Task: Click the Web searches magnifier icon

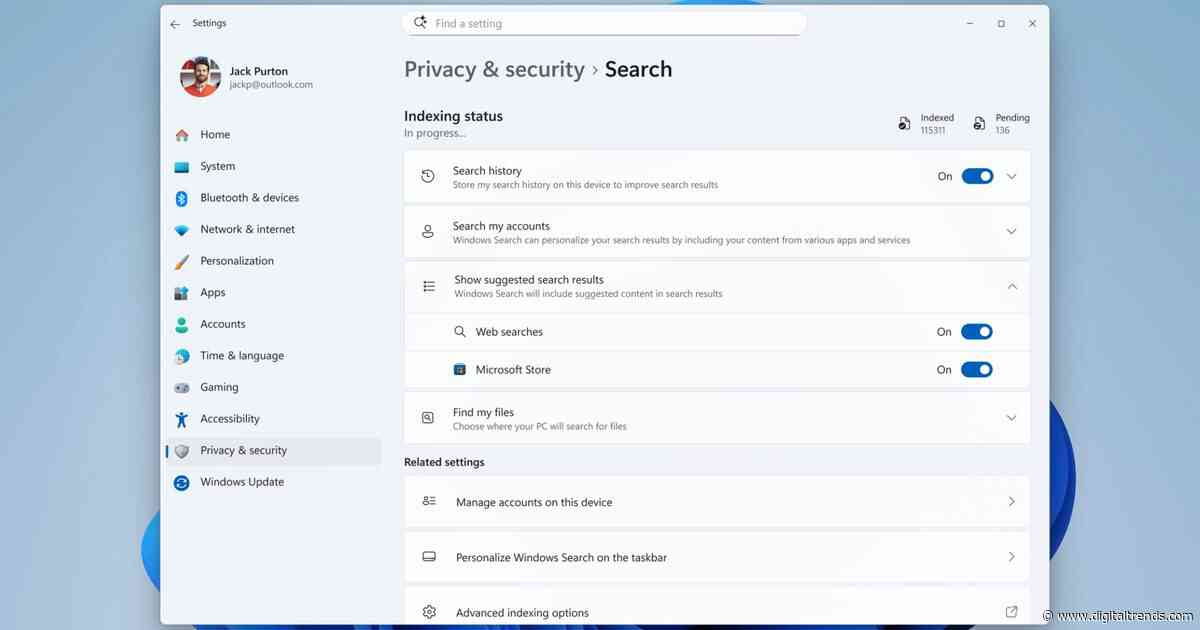Action: coord(460,332)
